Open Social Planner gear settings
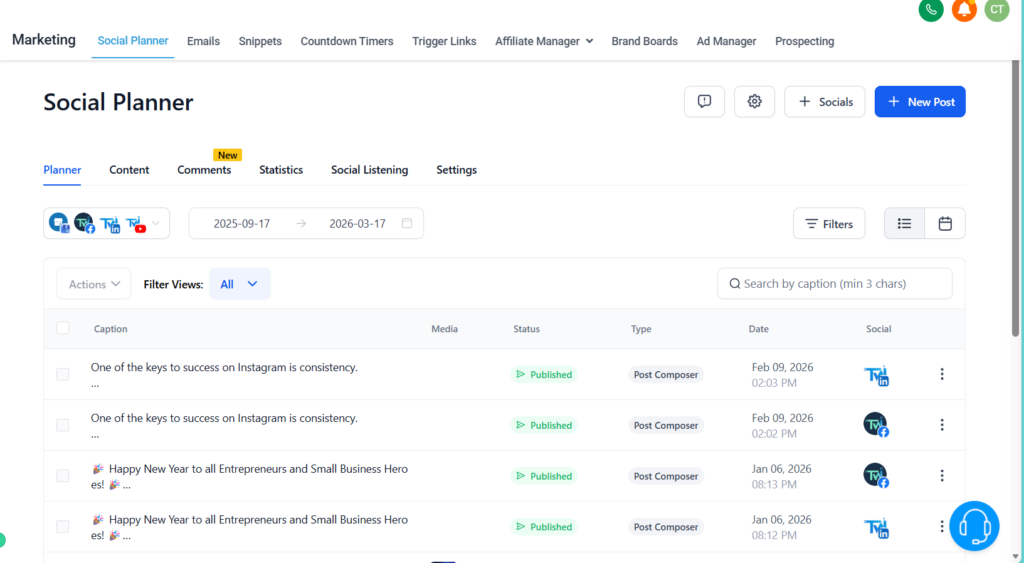The height and width of the screenshot is (563, 1024). 754,101
